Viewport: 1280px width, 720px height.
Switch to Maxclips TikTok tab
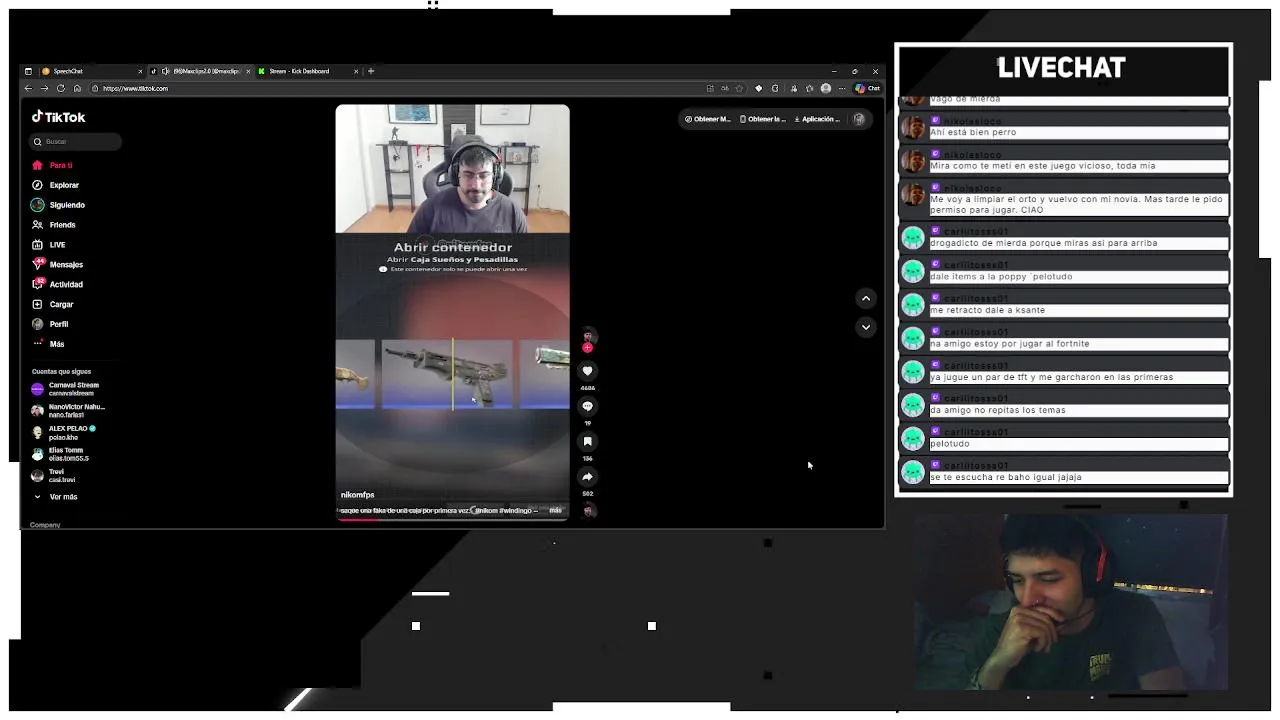click(200, 71)
